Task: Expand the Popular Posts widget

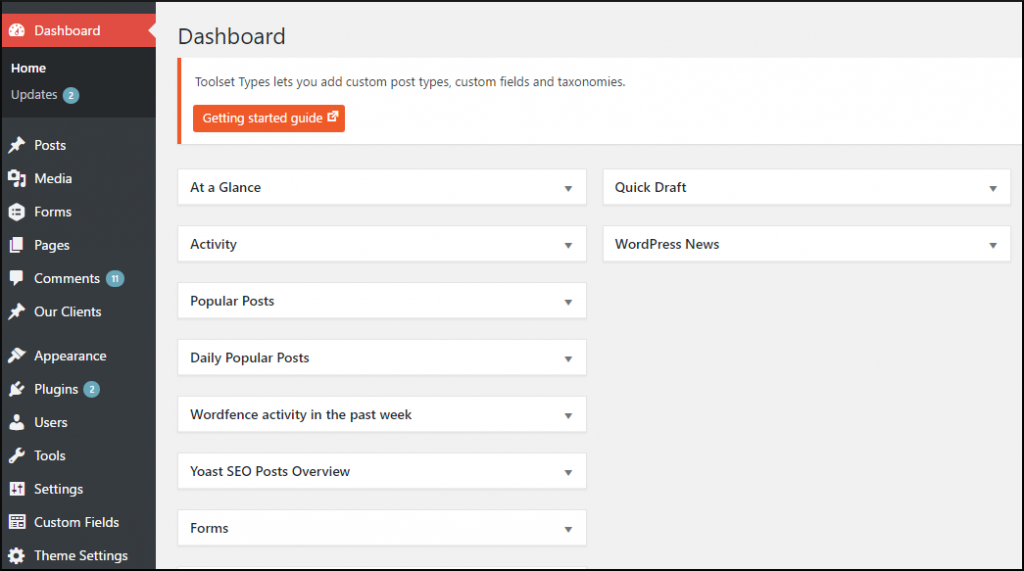Action: click(x=568, y=302)
